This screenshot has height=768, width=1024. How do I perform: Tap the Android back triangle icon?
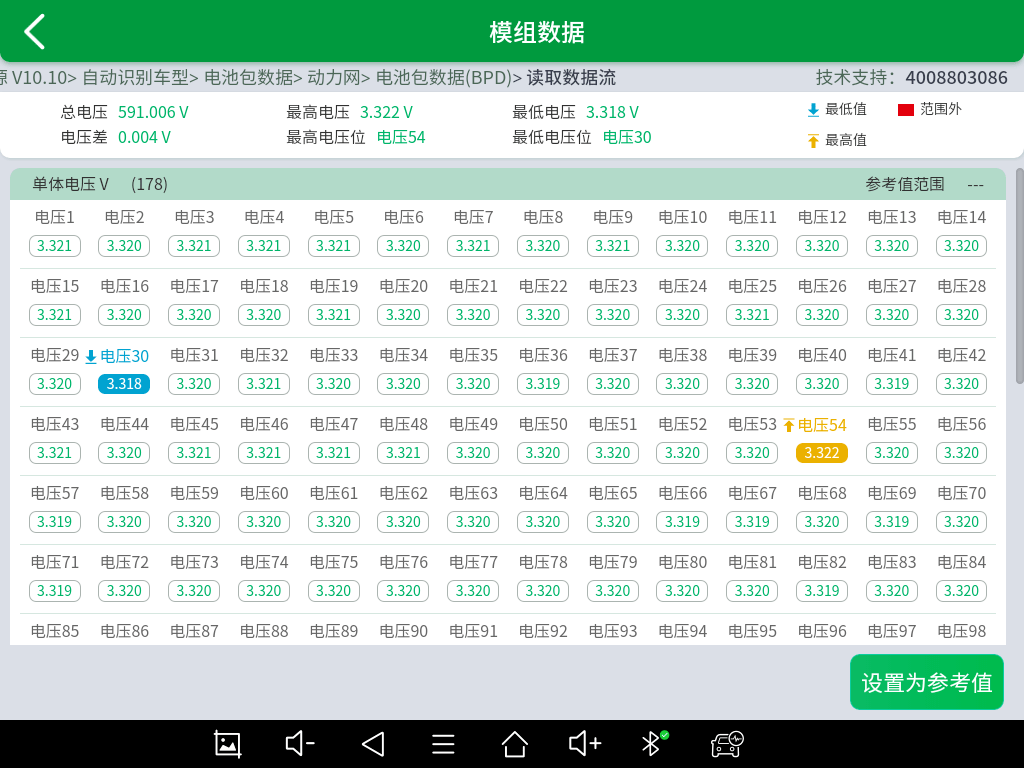[373, 744]
